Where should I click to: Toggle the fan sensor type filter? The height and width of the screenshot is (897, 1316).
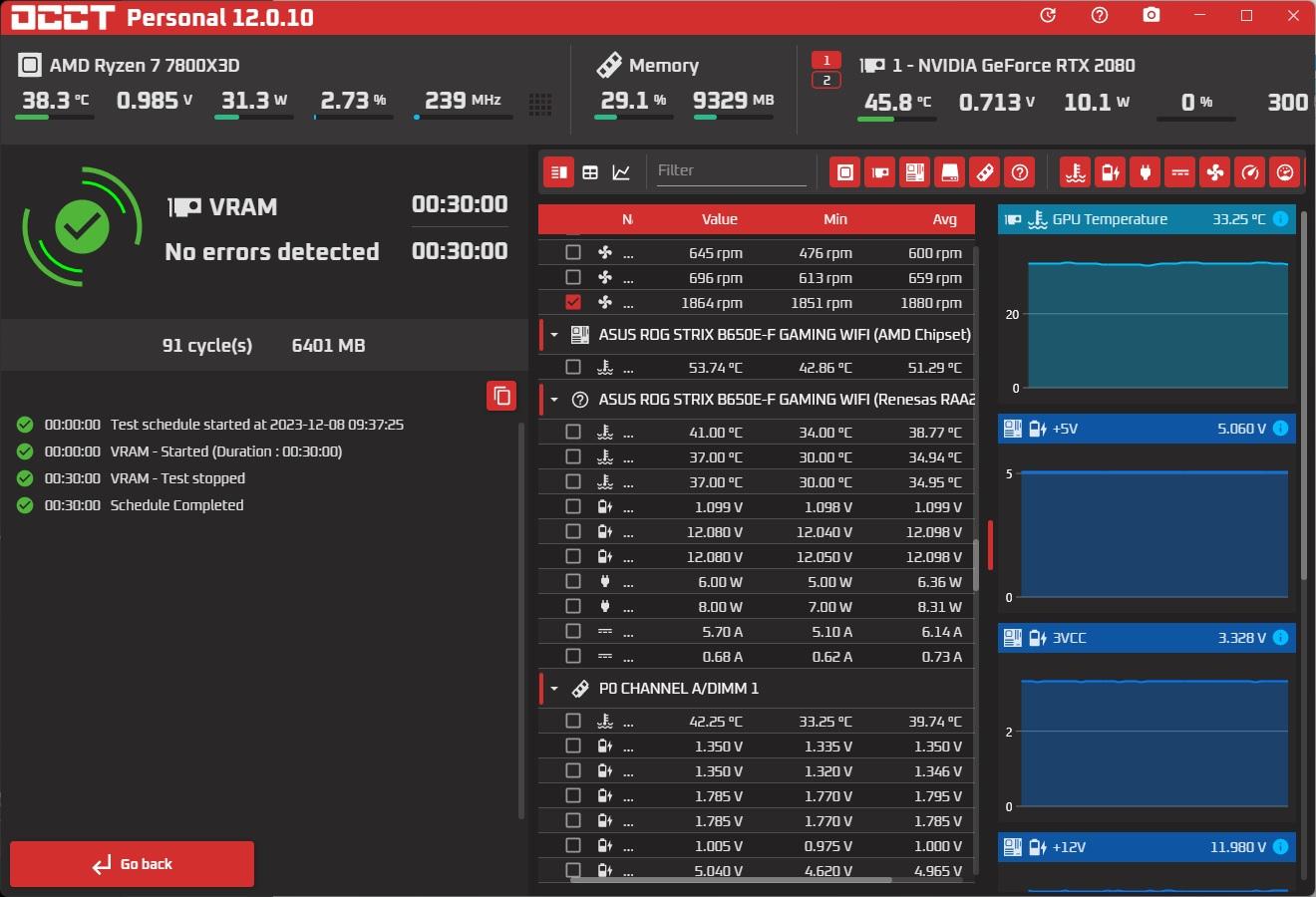1215,172
